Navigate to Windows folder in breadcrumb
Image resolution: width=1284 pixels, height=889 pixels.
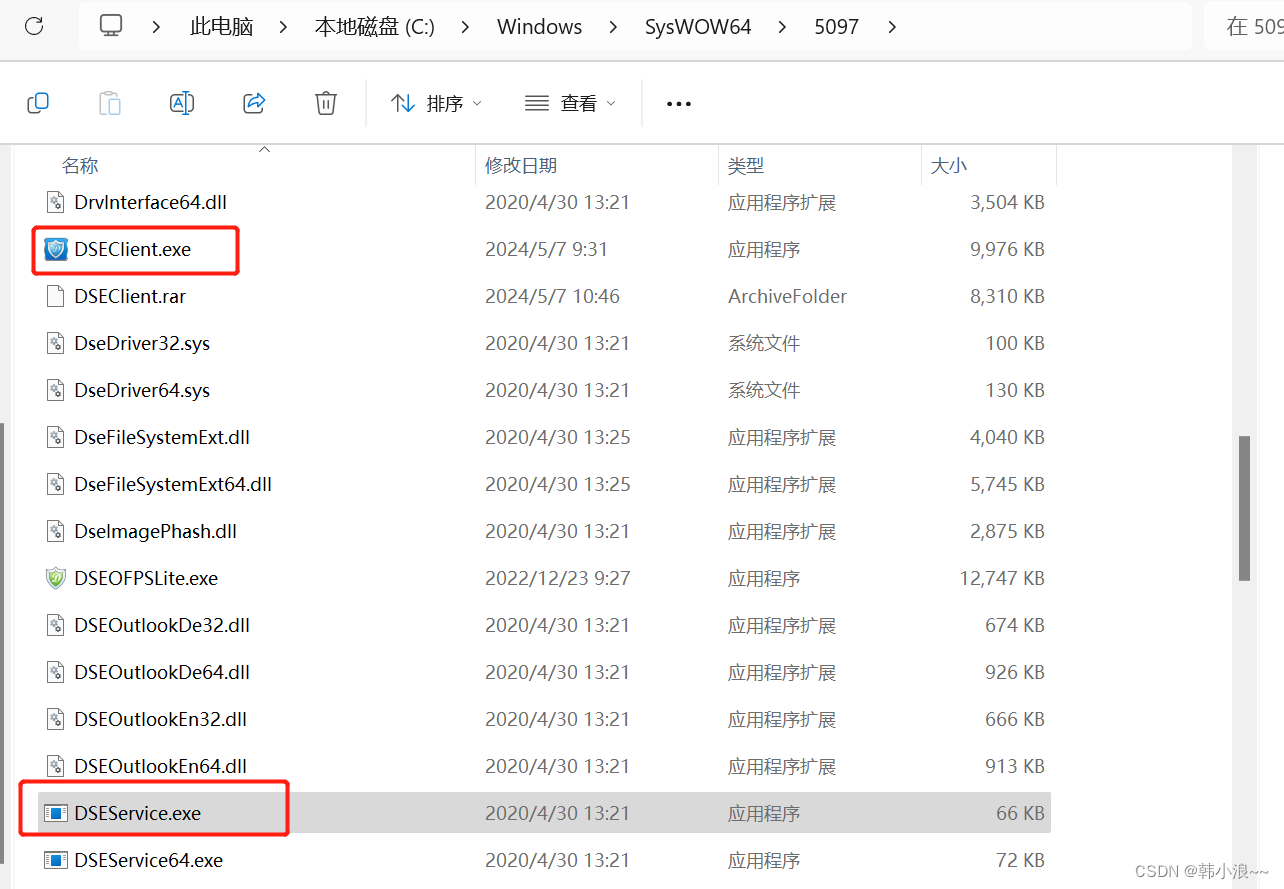540,27
